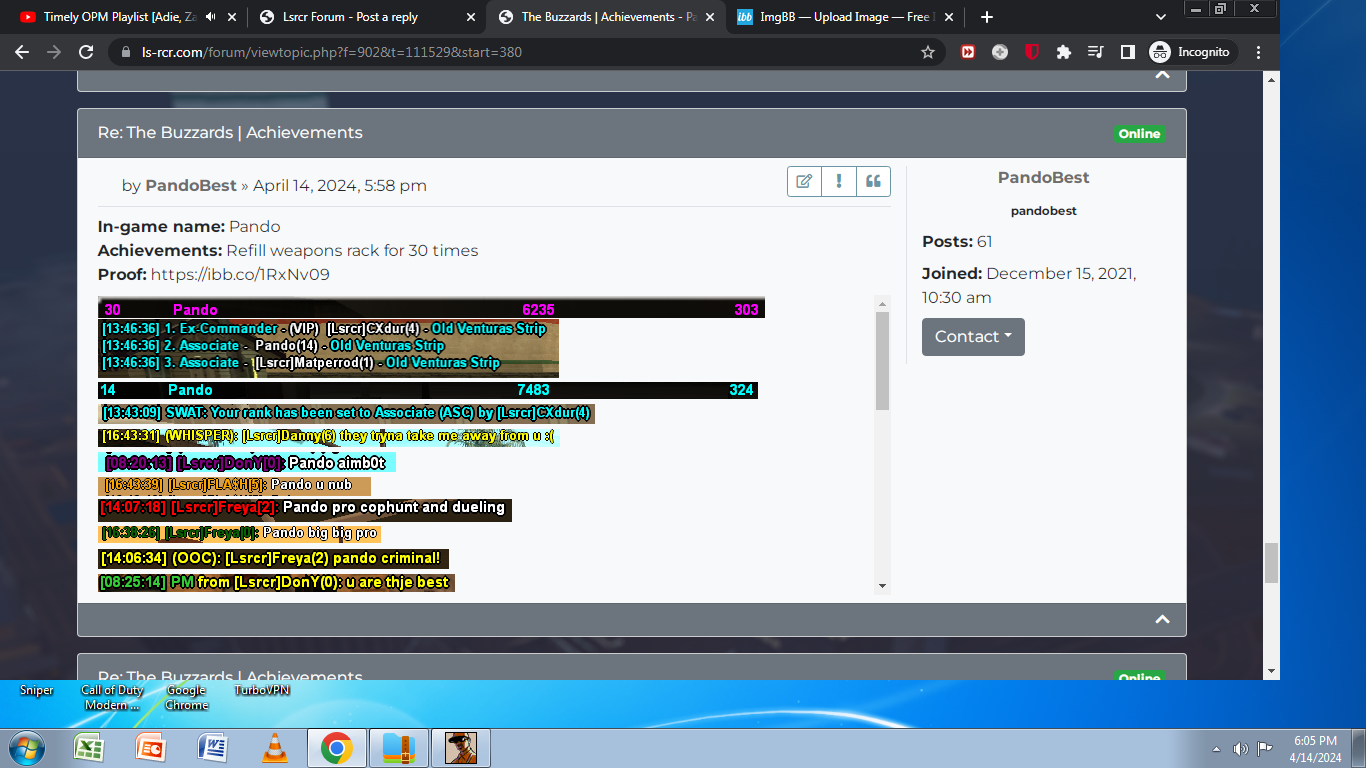Launch Word from the taskbar

coord(213,748)
